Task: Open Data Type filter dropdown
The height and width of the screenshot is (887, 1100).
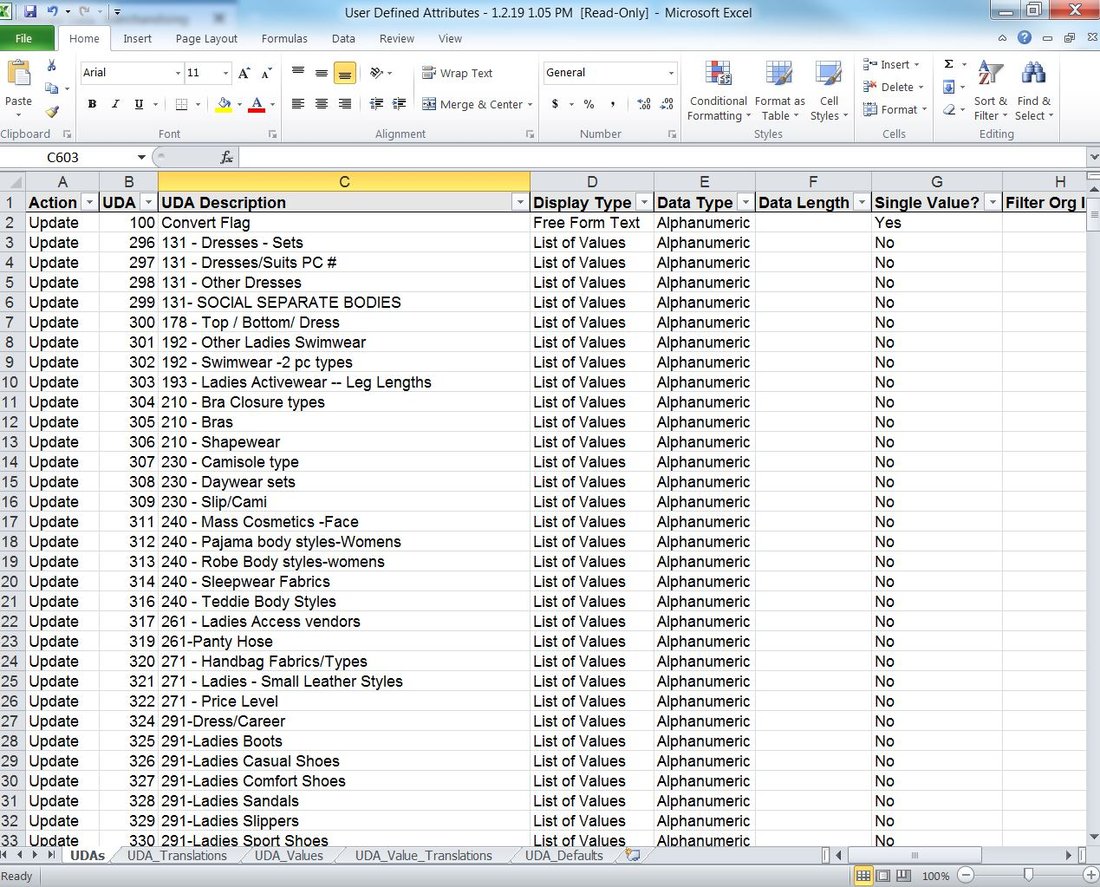Action: pyautogui.click(x=745, y=203)
